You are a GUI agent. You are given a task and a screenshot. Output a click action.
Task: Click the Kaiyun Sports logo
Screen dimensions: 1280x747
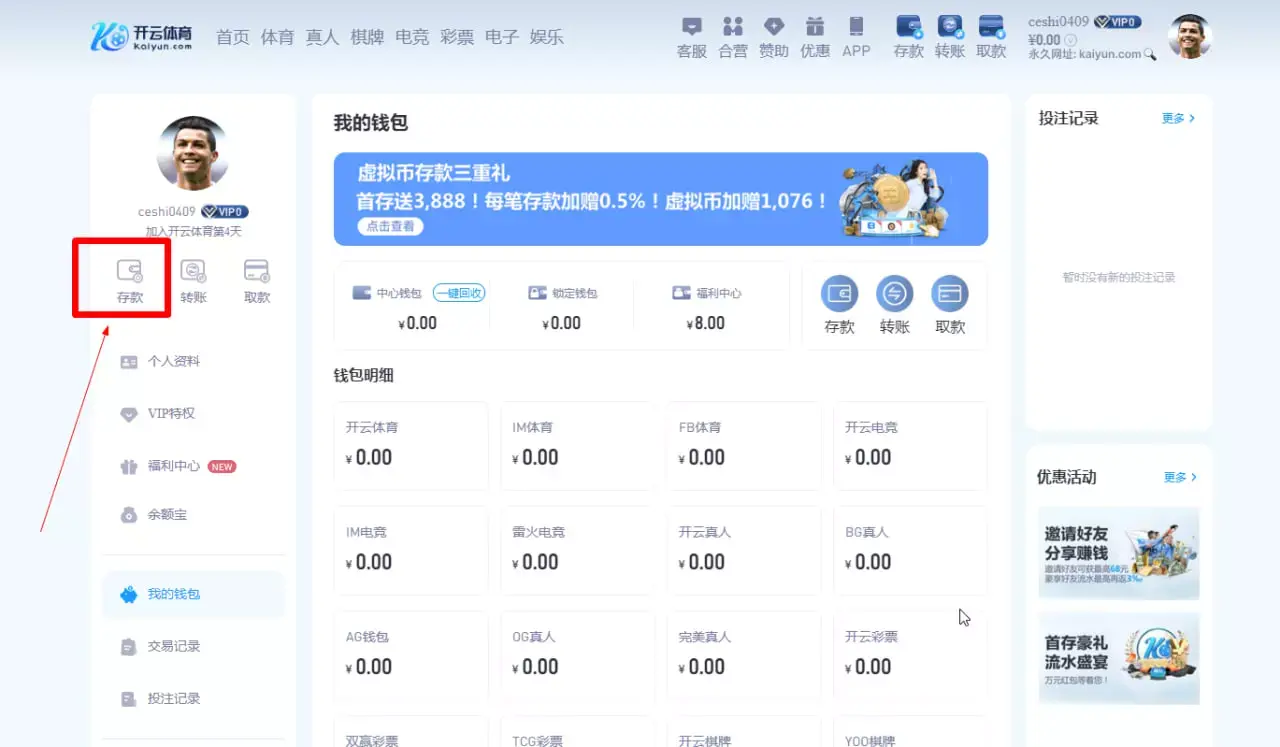[x=141, y=37]
